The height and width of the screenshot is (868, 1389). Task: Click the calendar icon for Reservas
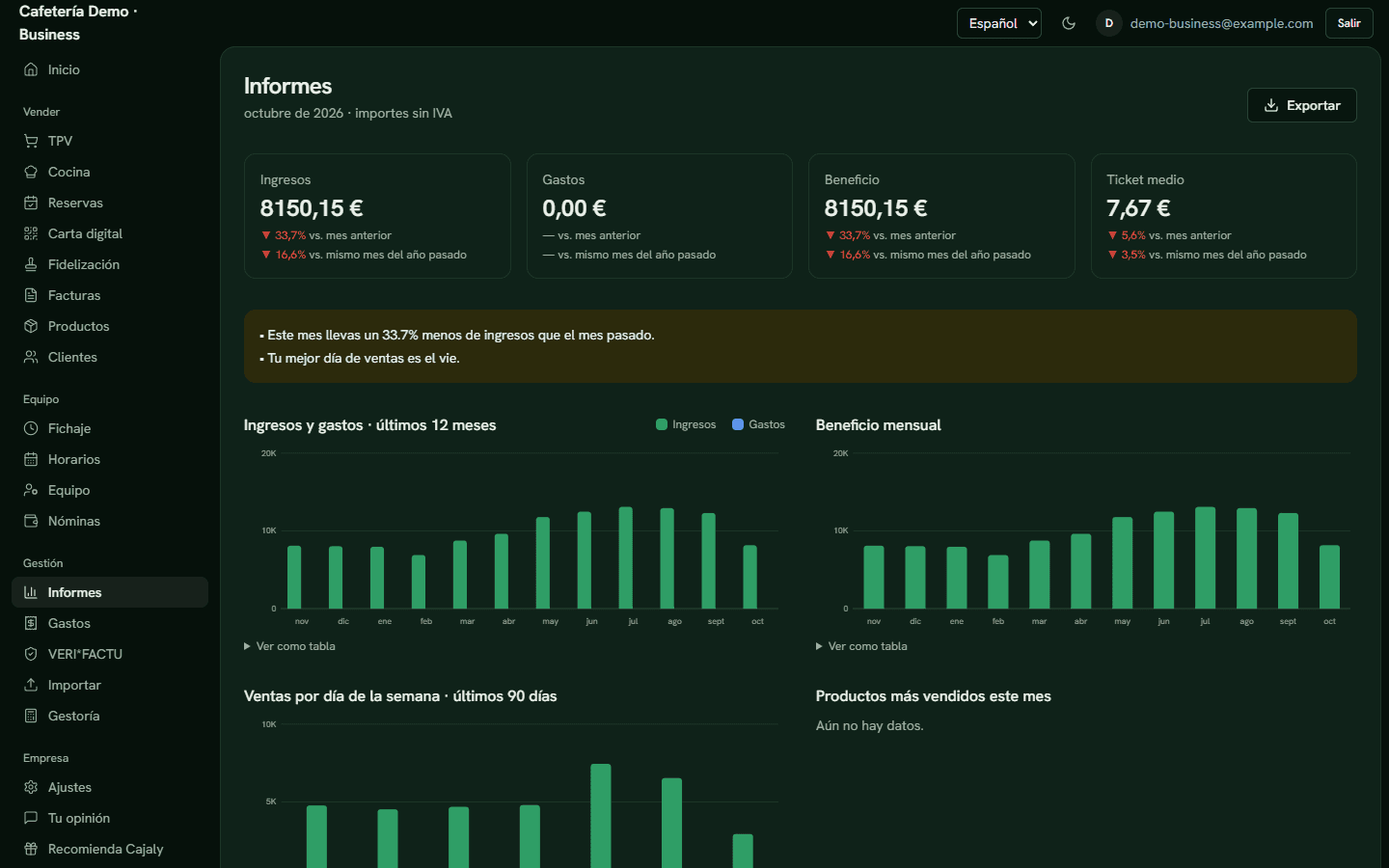pos(31,203)
